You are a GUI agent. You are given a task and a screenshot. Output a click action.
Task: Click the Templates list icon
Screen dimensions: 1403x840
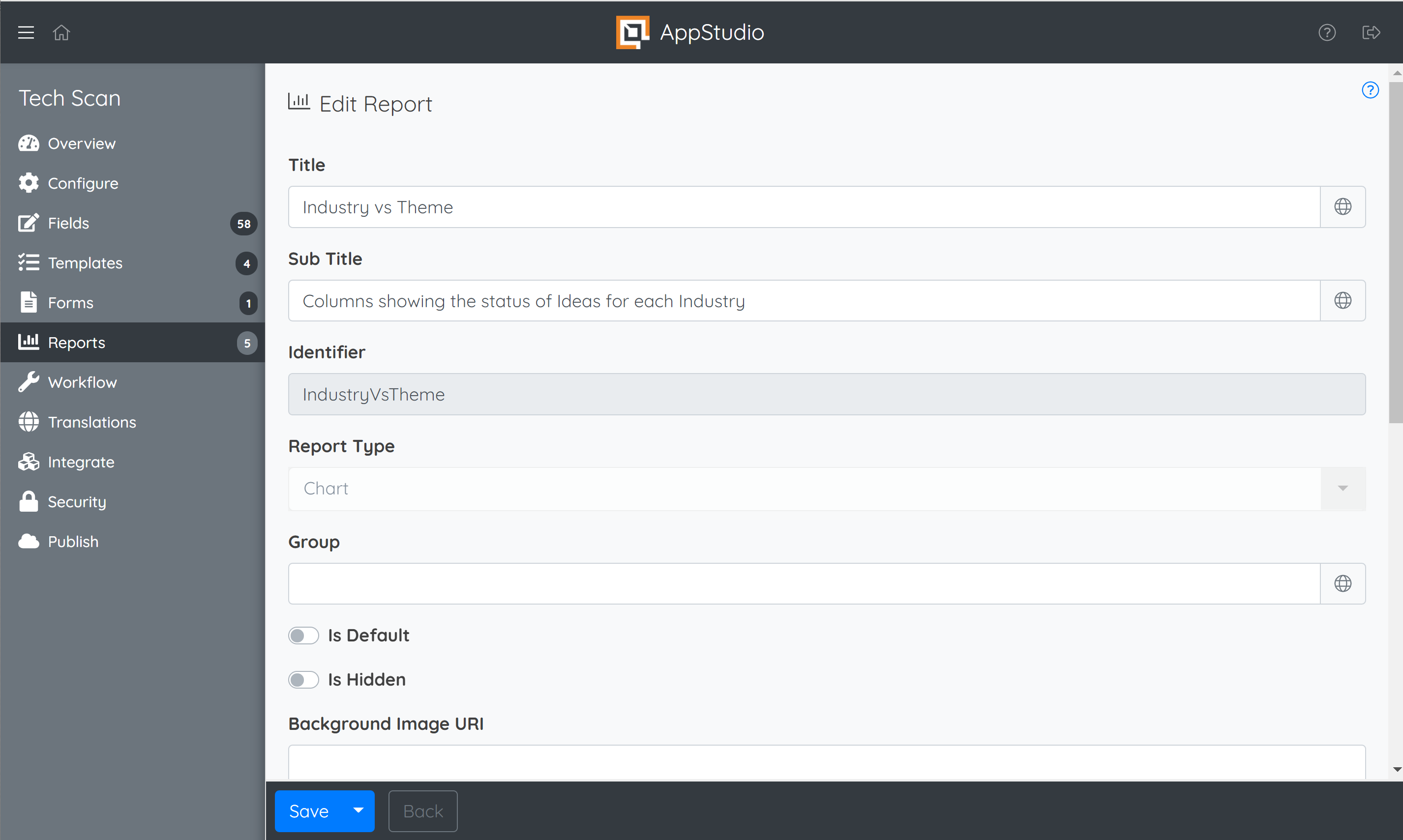[x=29, y=262]
